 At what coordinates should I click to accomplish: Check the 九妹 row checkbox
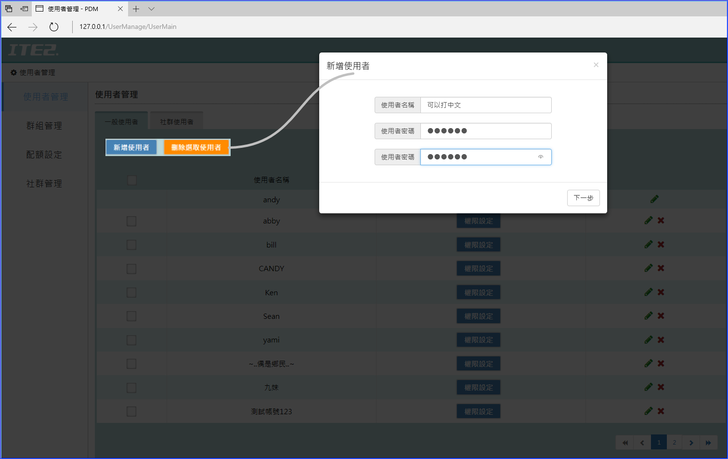(131, 388)
